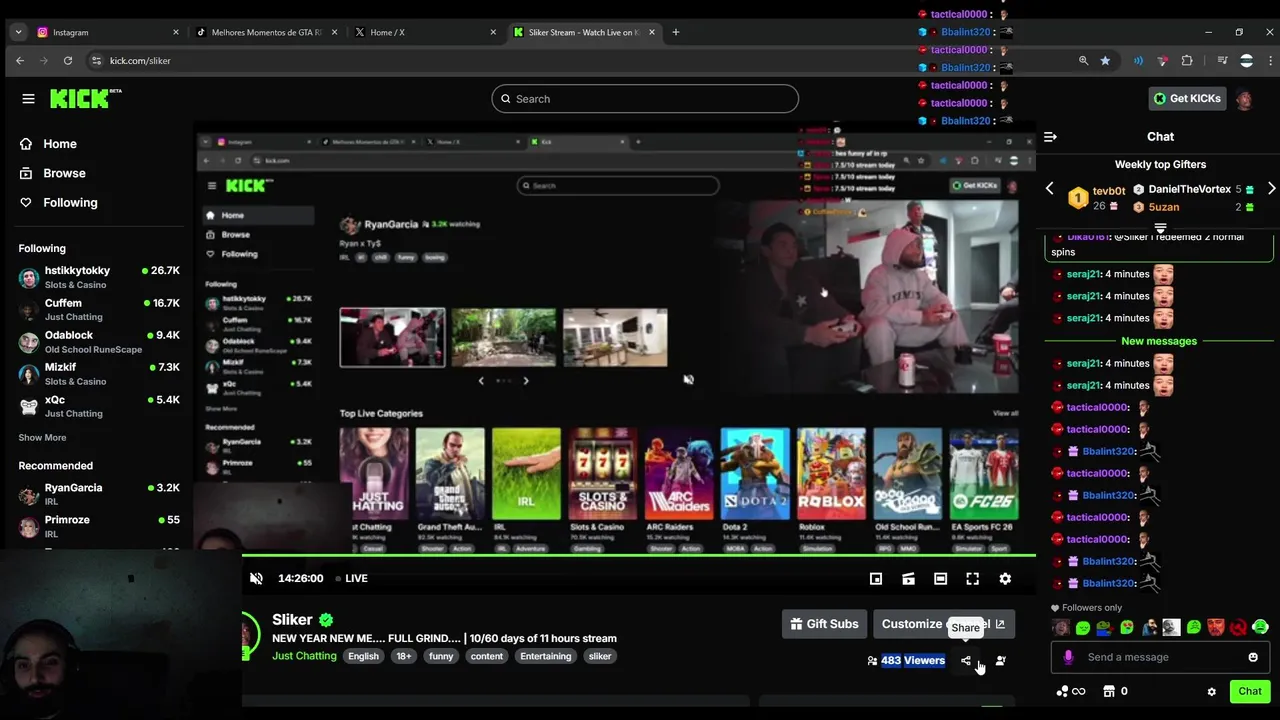The width and height of the screenshot is (1280, 720).
Task: Open Primroze recommended channel
Action: pos(99,526)
